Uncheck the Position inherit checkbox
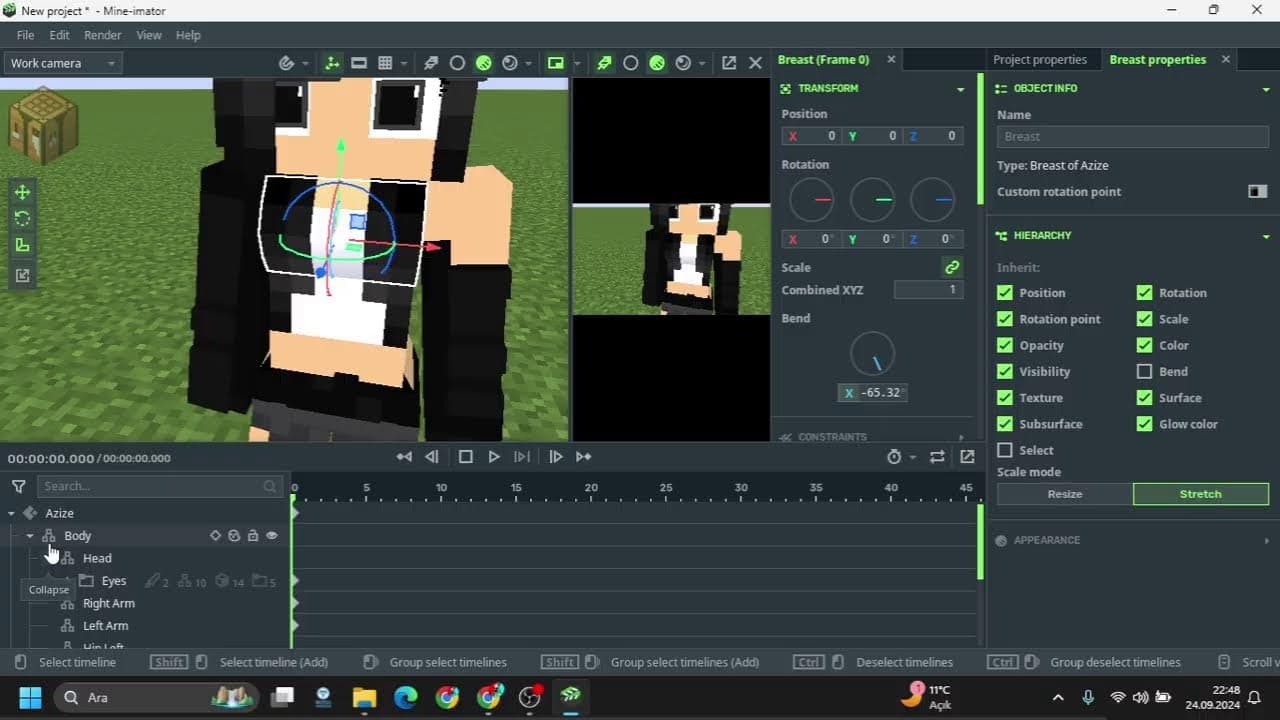 tap(1005, 293)
